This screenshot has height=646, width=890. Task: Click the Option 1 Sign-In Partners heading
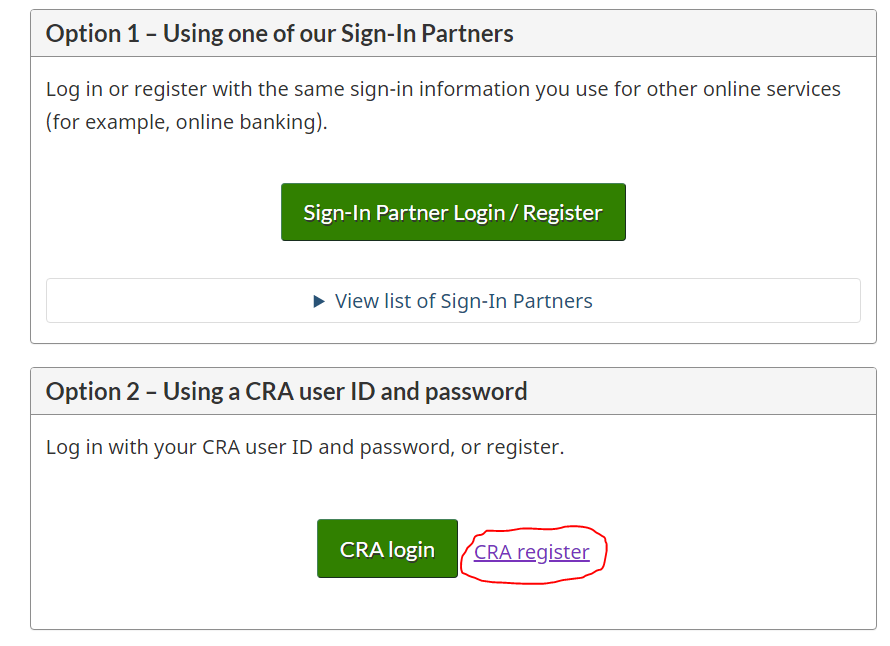tap(279, 33)
